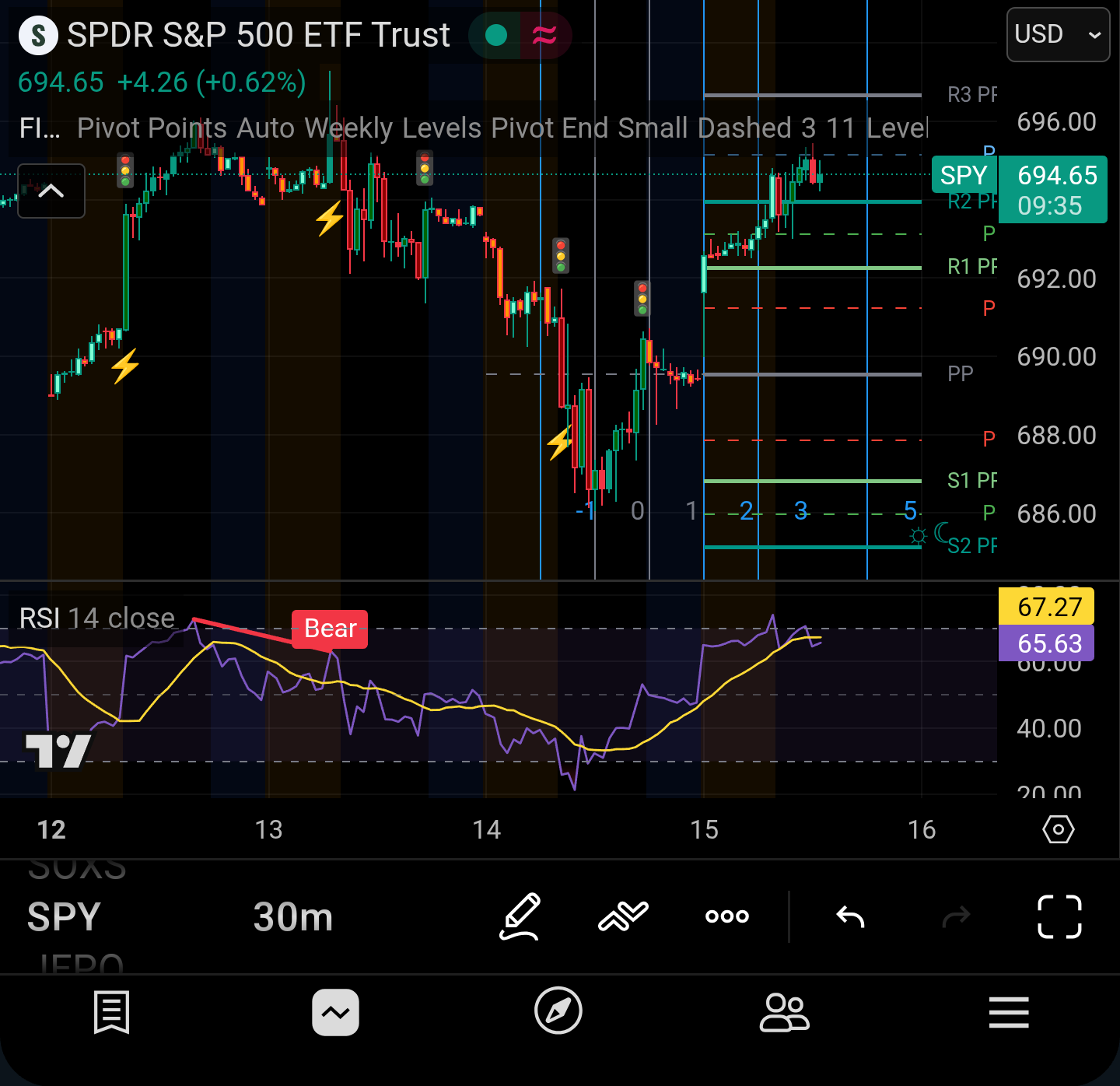Tap the date label 14 on time axis
Screen dimensions: 1120x1086
(x=487, y=830)
